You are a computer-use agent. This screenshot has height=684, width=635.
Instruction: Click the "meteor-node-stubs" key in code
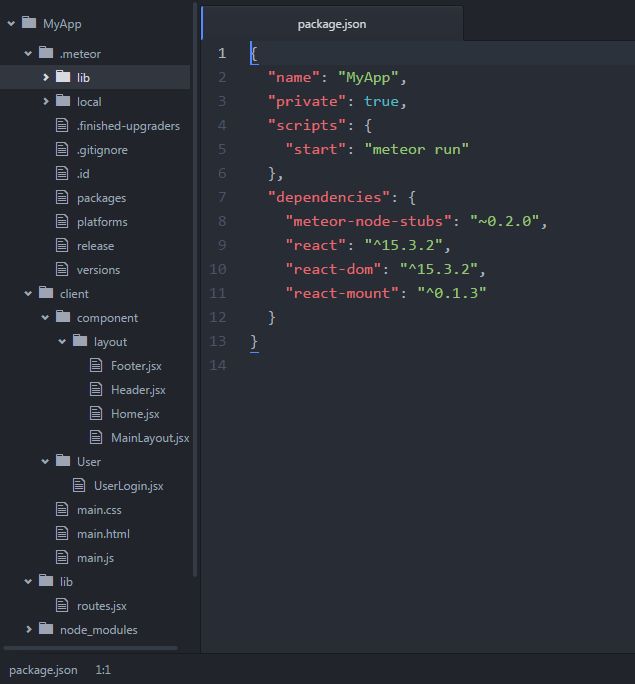[x=368, y=221]
